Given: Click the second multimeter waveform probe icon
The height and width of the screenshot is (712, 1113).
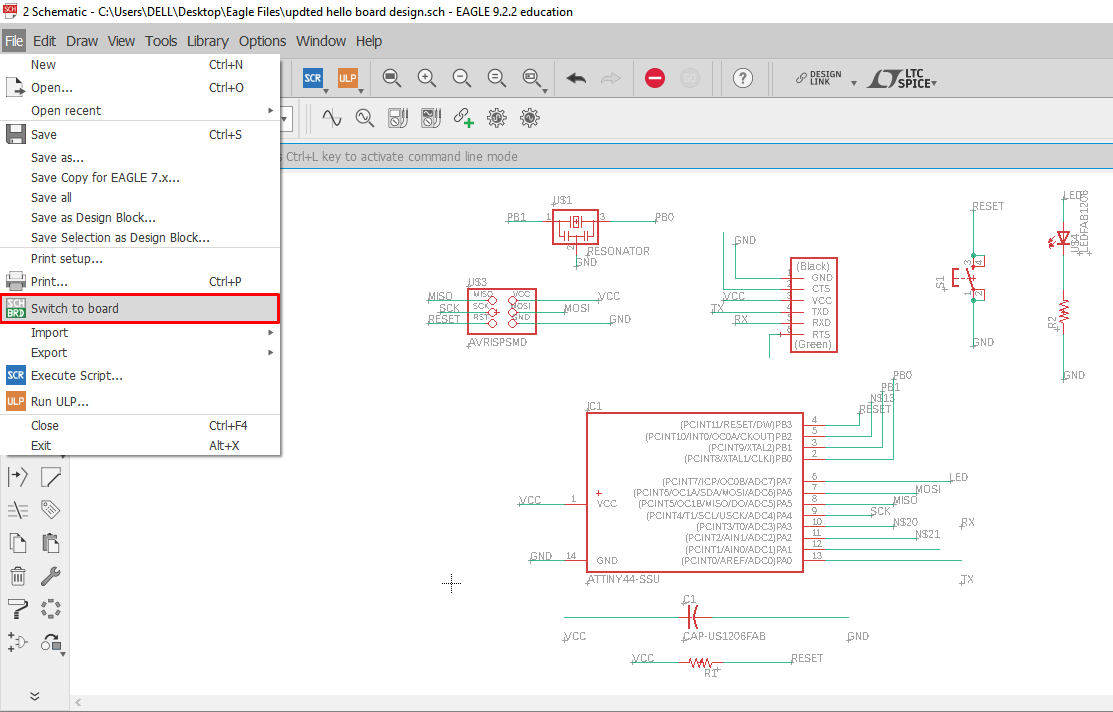Looking at the screenshot, I should (x=431, y=118).
